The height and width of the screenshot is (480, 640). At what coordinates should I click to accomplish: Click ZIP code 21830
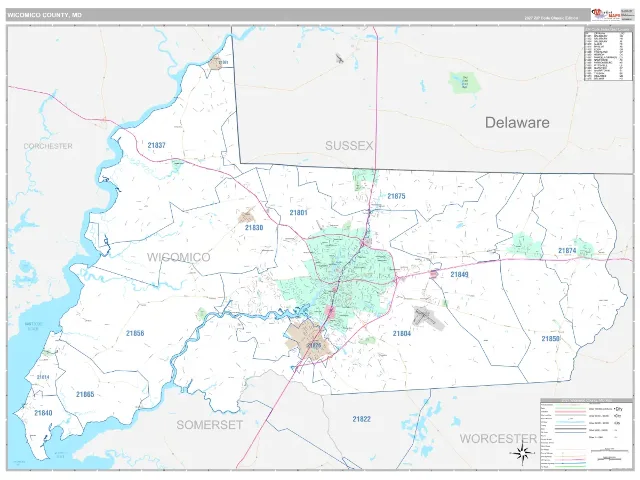coord(254,228)
